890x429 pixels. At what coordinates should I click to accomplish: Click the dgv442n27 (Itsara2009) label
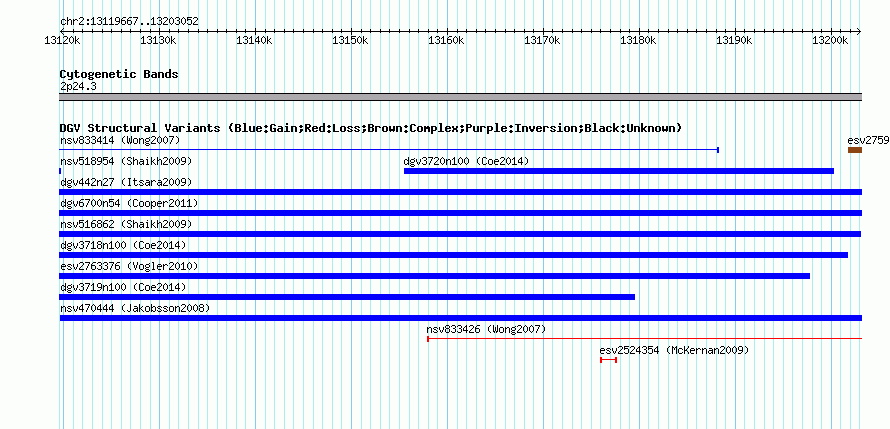(126, 182)
